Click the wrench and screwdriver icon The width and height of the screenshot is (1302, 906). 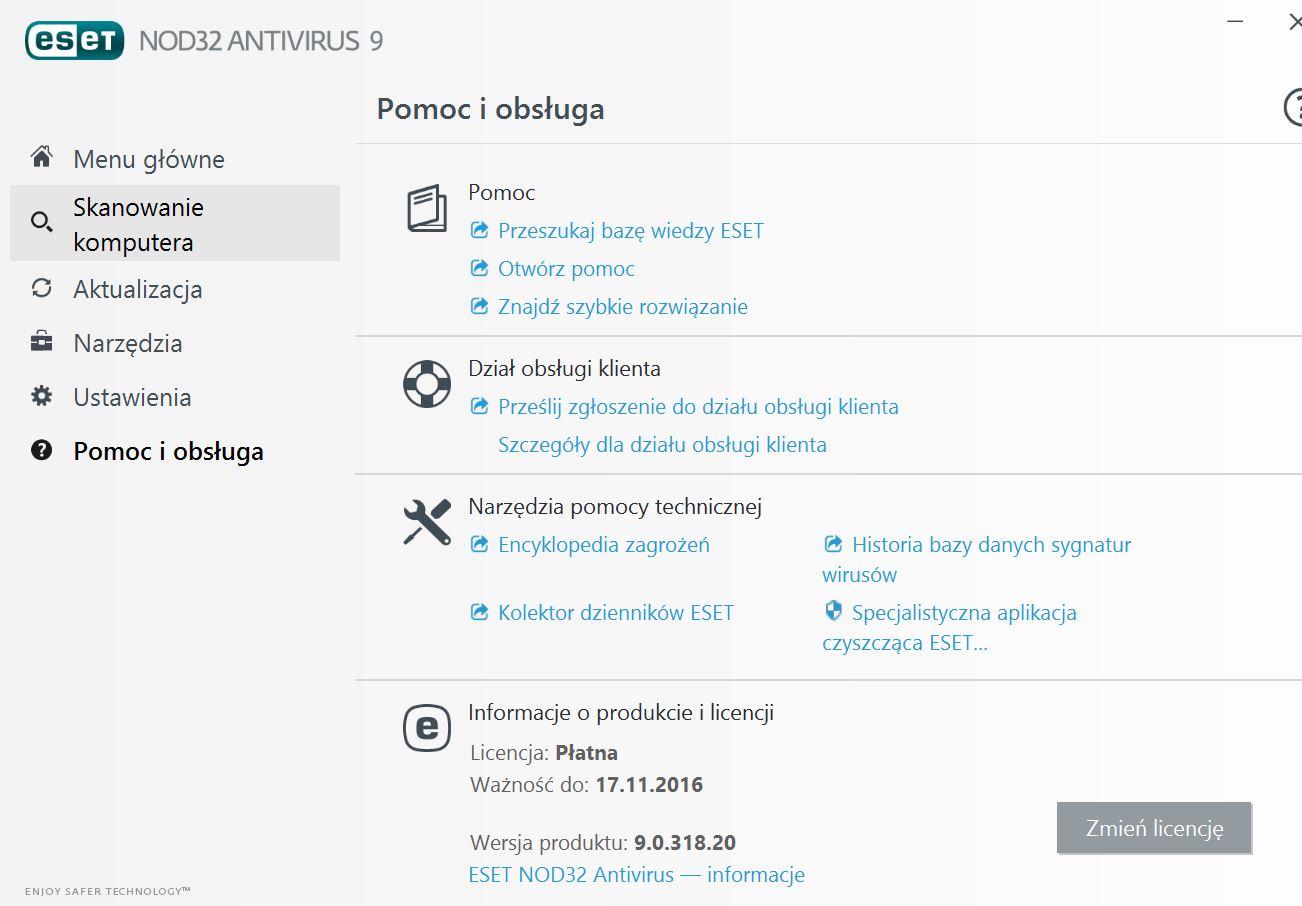click(427, 522)
